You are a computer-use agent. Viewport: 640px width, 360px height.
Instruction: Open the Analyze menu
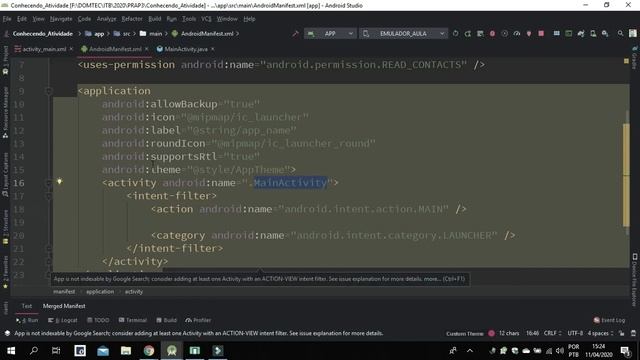pyautogui.click(x=106, y=19)
